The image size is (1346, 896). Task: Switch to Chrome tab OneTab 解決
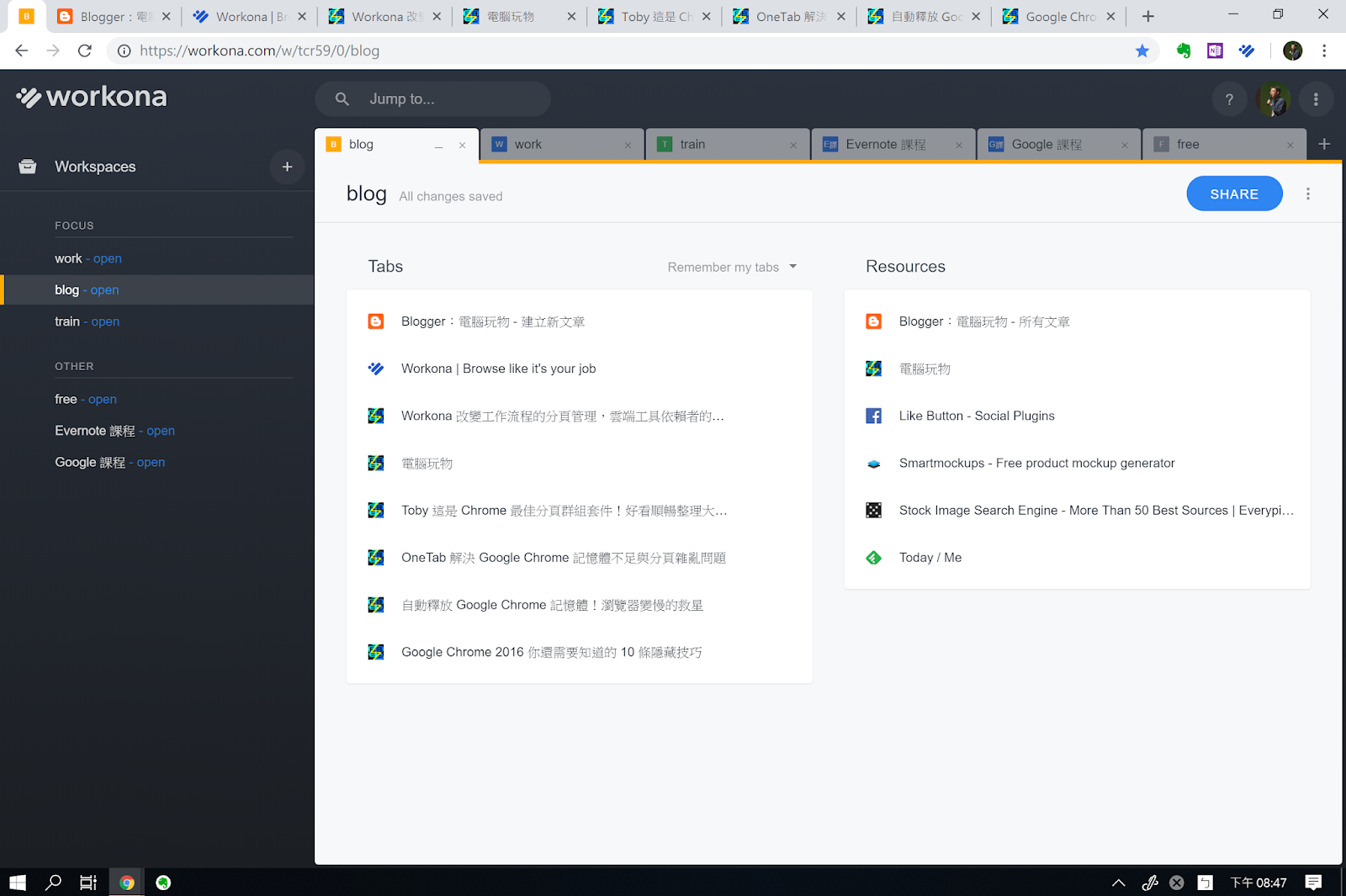coord(788,16)
